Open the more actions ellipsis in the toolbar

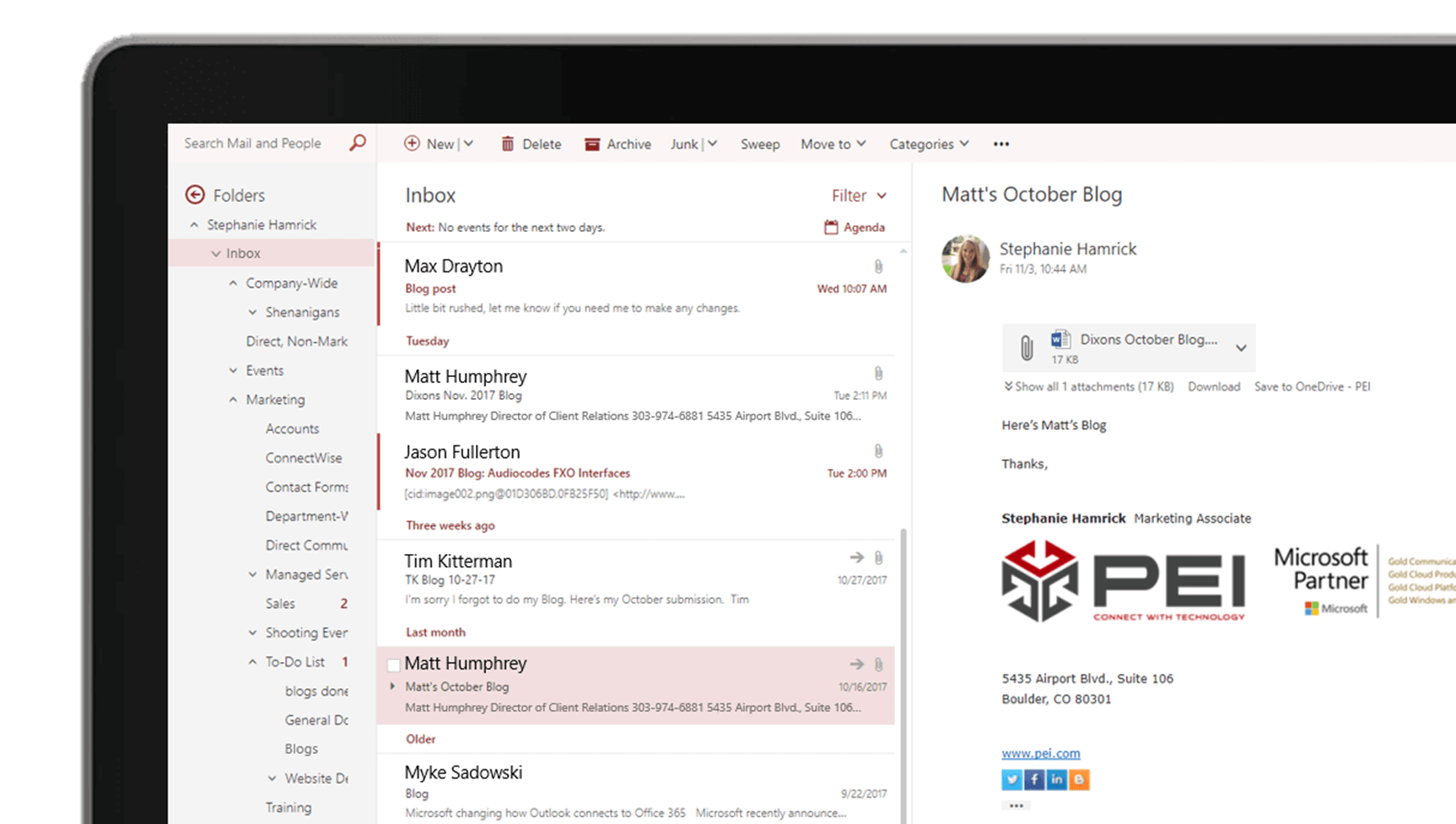tap(1001, 144)
